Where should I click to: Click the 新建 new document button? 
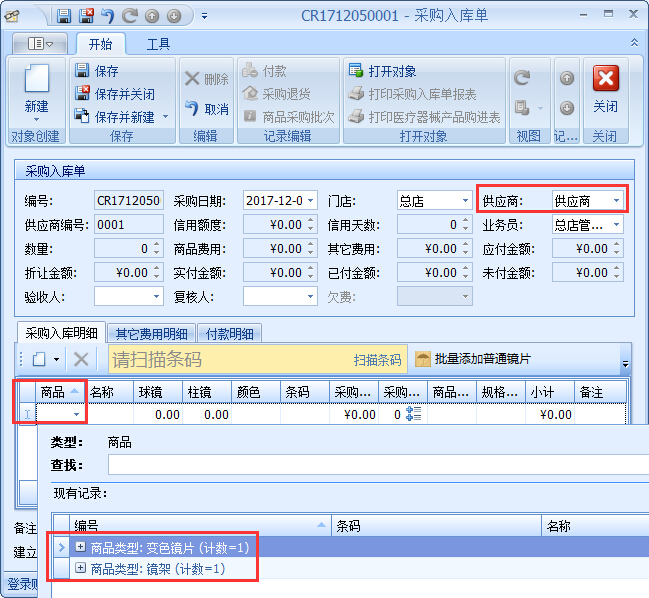[36, 93]
